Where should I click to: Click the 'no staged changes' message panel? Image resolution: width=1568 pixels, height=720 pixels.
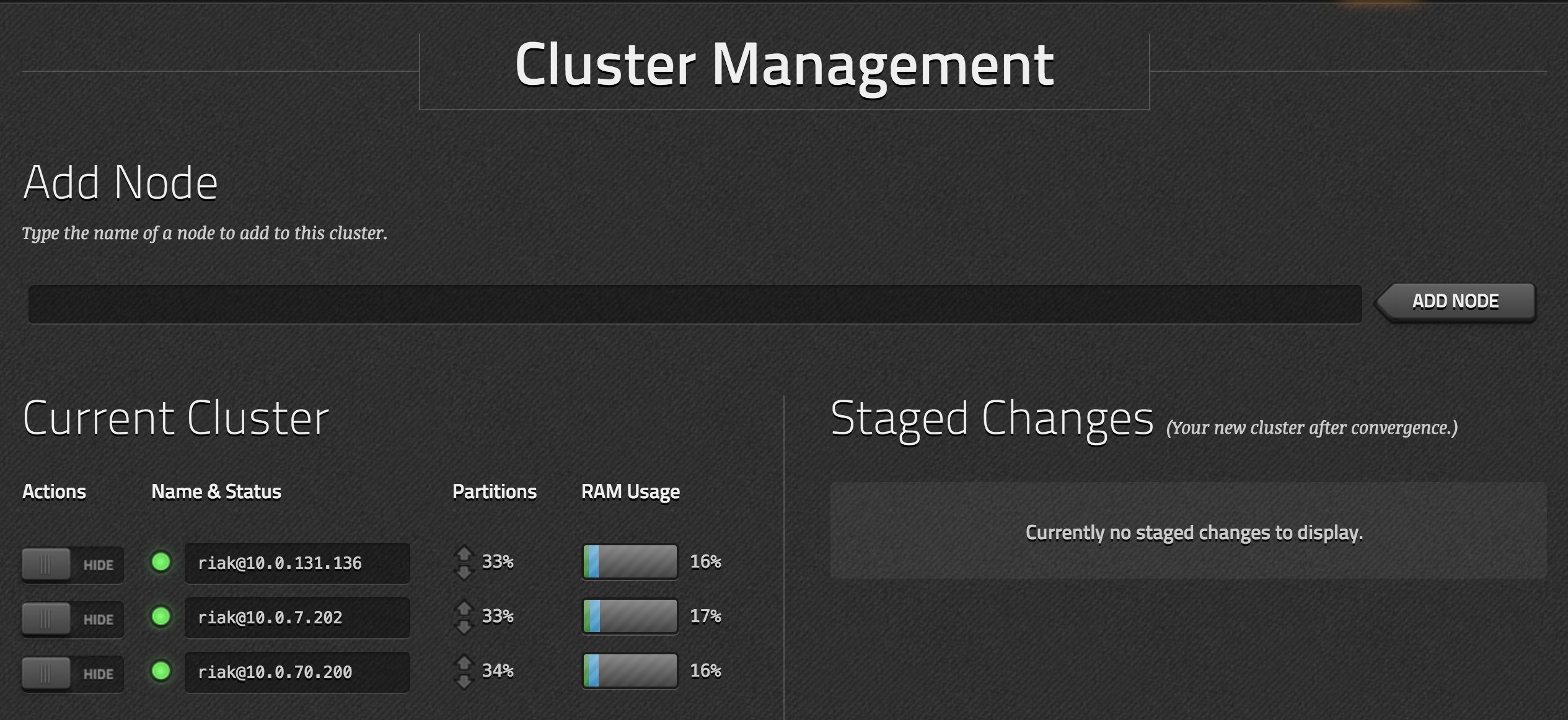pyautogui.click(x=1188, y=531)
